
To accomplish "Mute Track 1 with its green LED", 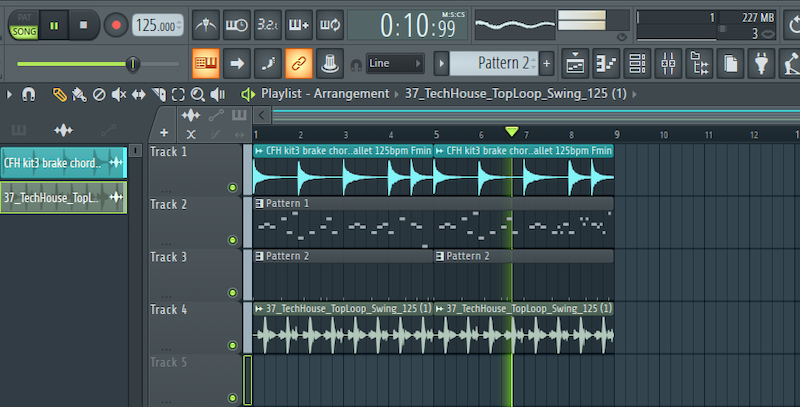I will tap(233, 187).
